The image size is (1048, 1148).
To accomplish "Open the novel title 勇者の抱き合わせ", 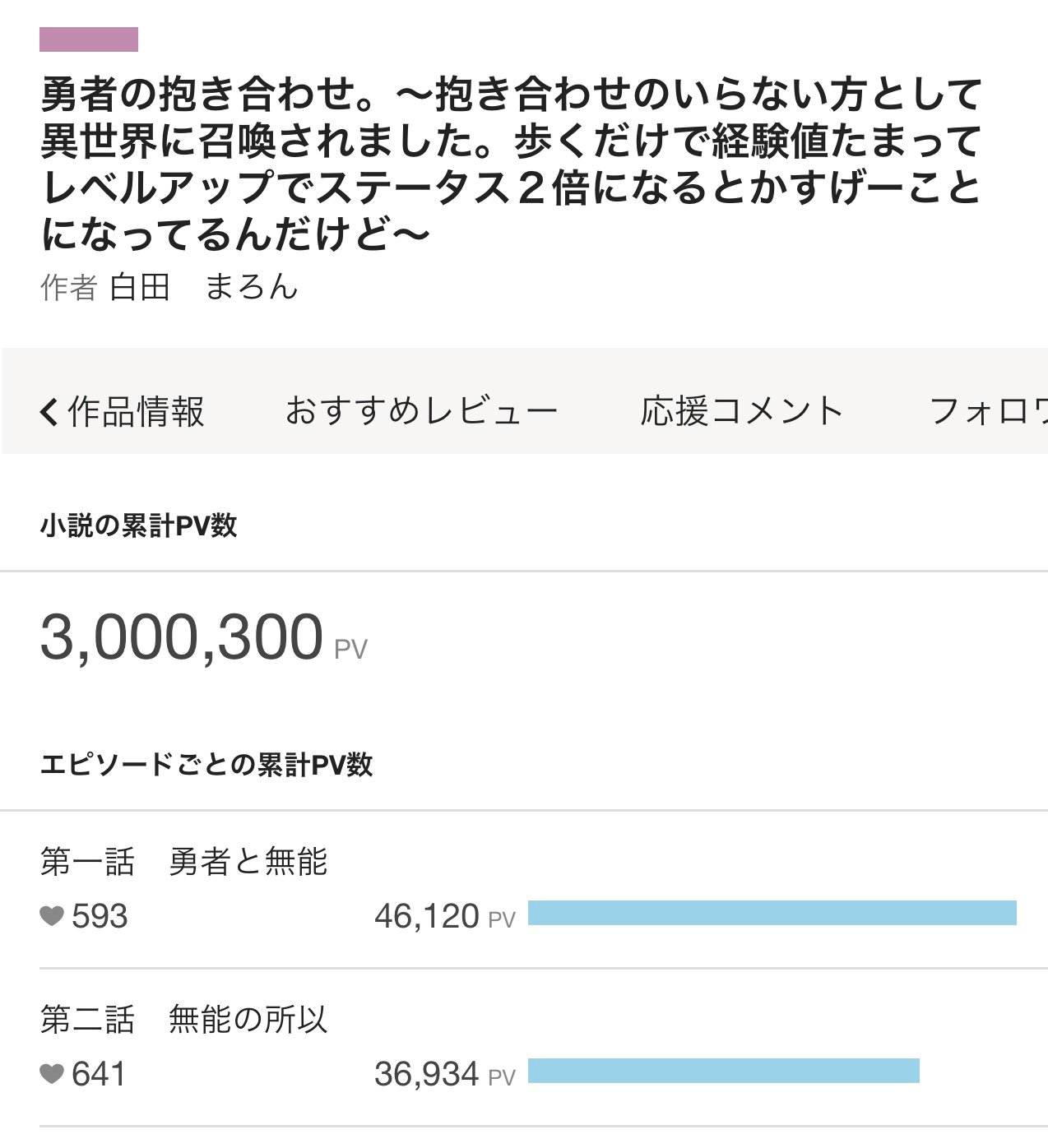I will tap(510, 164).
